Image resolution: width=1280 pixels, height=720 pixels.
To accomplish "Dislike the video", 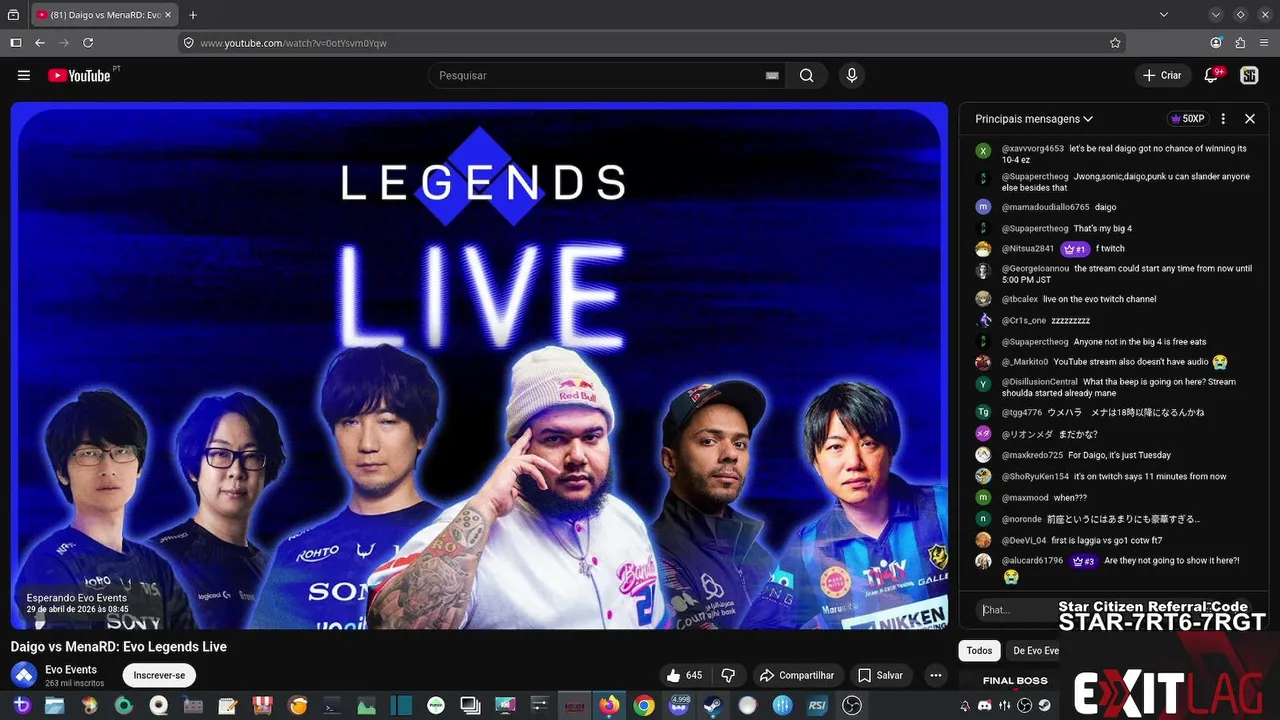I will coord(729,676).
